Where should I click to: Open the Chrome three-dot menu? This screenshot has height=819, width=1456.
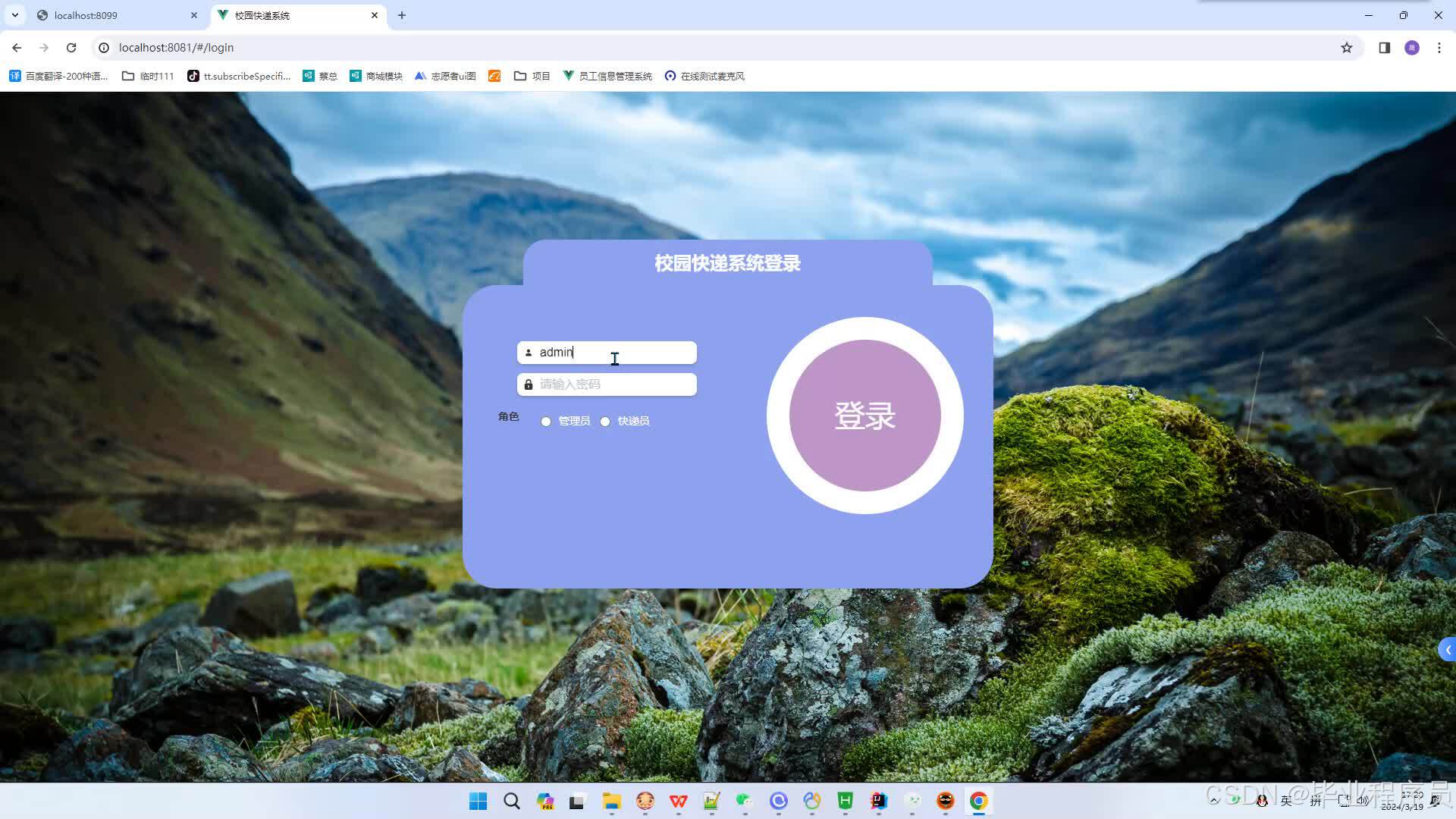pos(1439,47)
